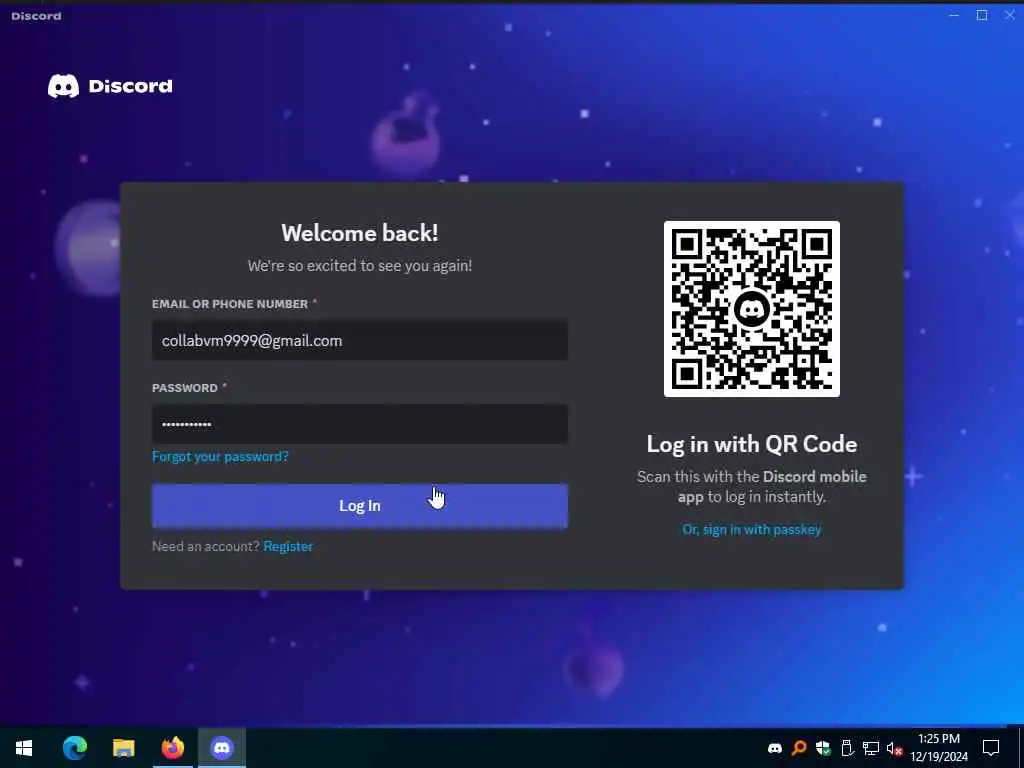This screenshot has height=768, width=1024.
Task: Open the 'Forgot your password?' link
Action: point(220,456)
